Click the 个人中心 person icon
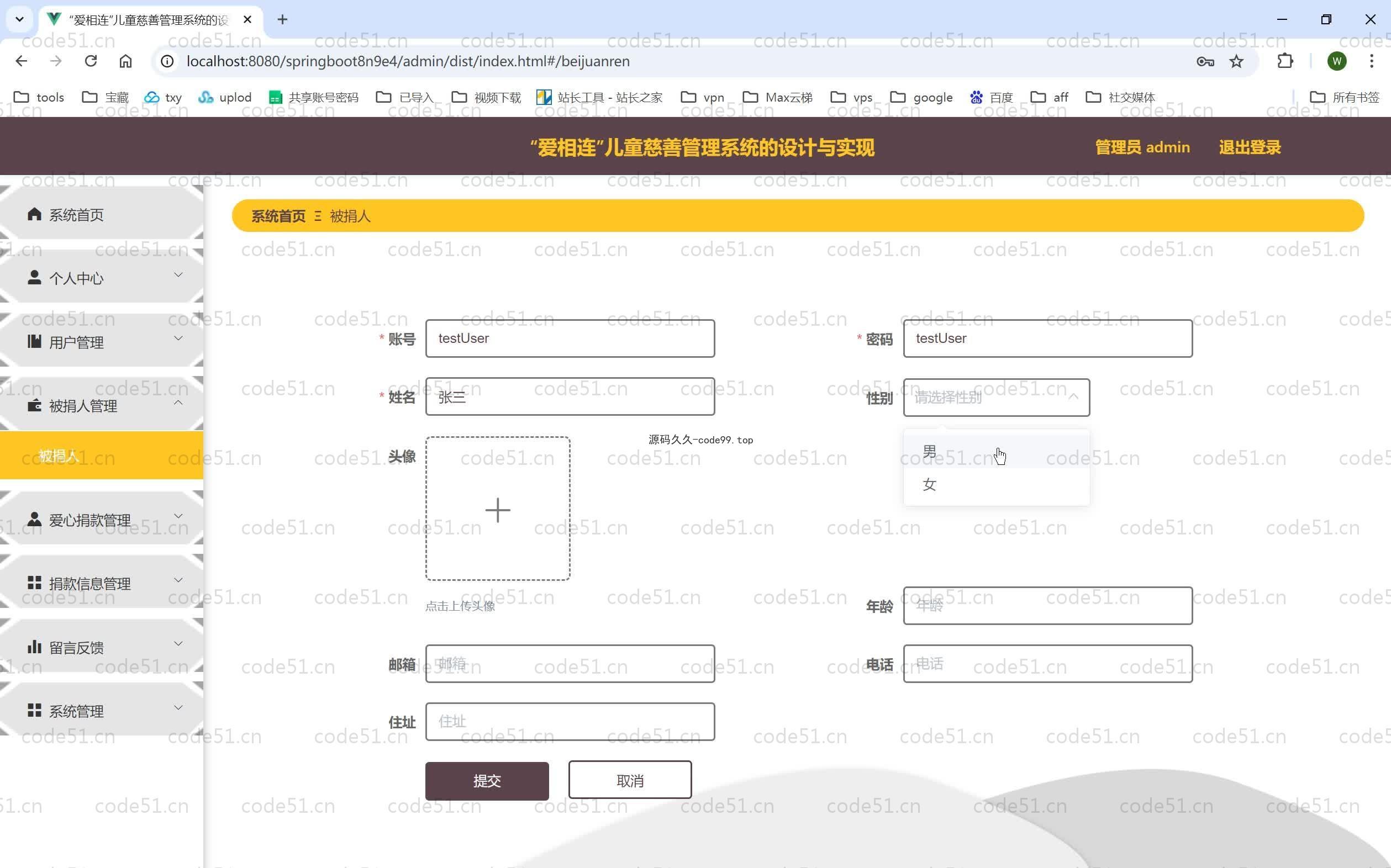This screenshot has width=1391, height=868. click(34, 277)
